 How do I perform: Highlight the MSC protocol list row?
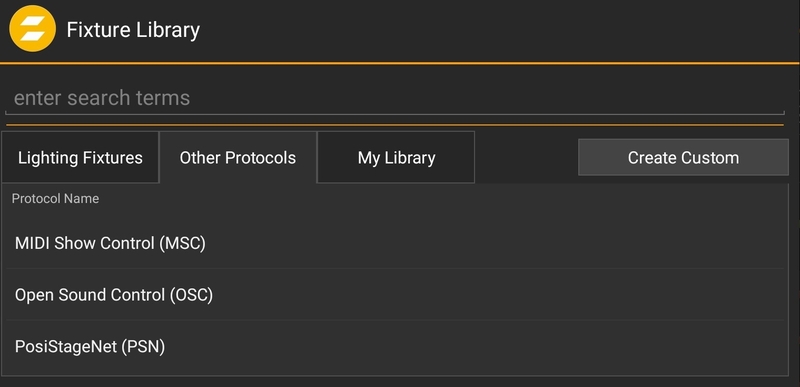click(x=395, y=243)
